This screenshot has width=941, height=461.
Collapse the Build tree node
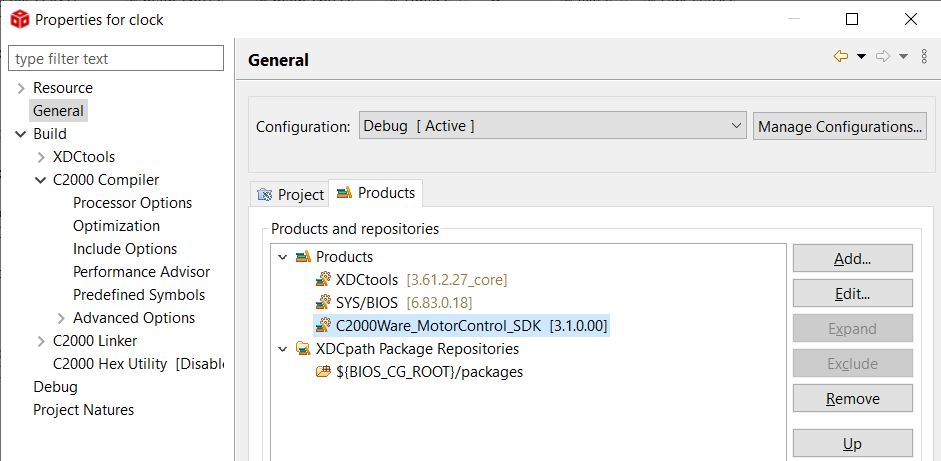(21, 134)
